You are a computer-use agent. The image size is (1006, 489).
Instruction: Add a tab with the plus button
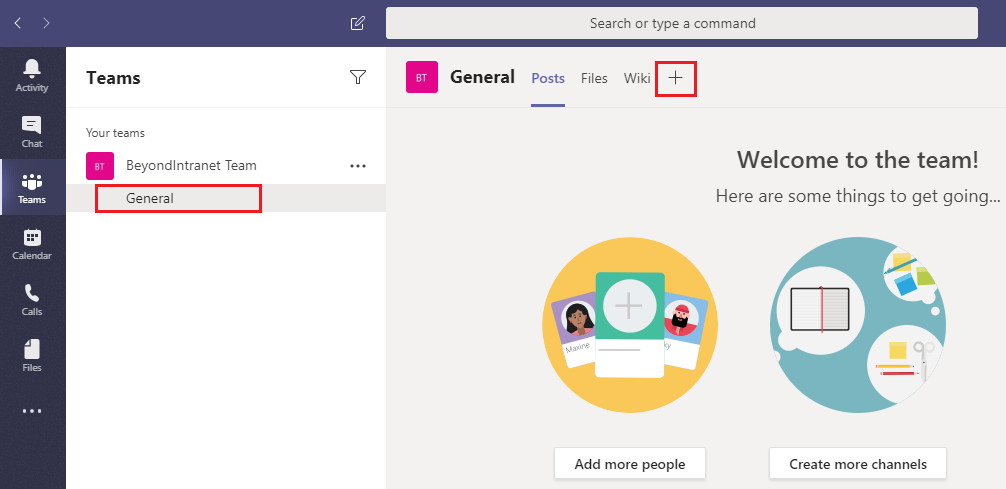point(676,78)
